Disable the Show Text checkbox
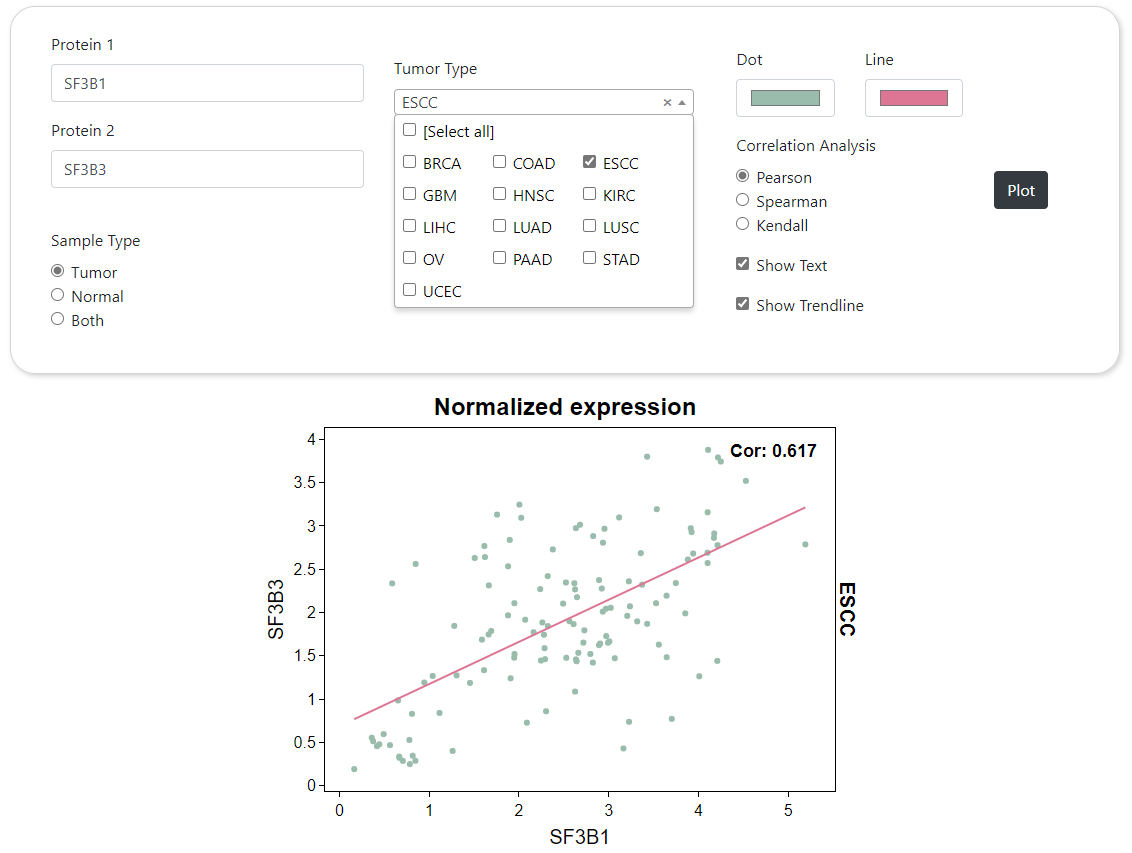Image resolution: width=1132 pixels, height=853 pixels. (743, 264)
